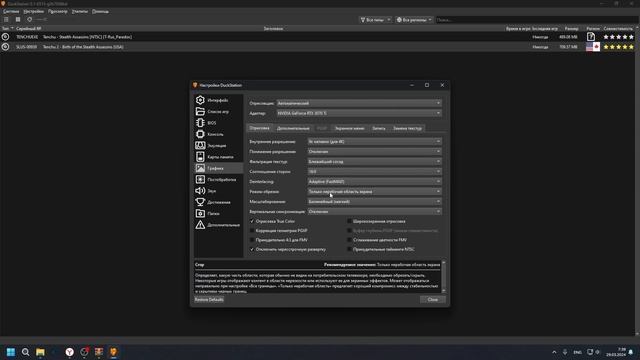
Task: Open Windows Start menu
Action: 11,352
